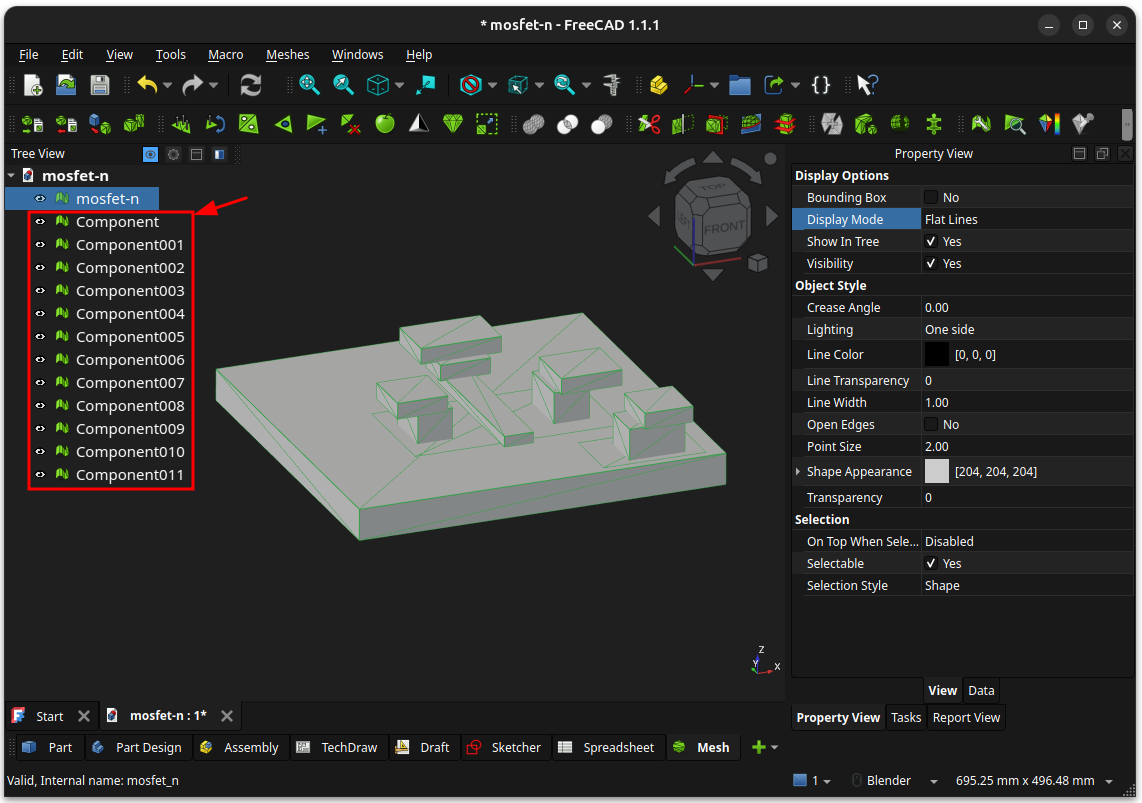Screen dimensions: 1142x803
Task: Open the Shape Appearance gray swatch
Action: [x=937, y=472]
